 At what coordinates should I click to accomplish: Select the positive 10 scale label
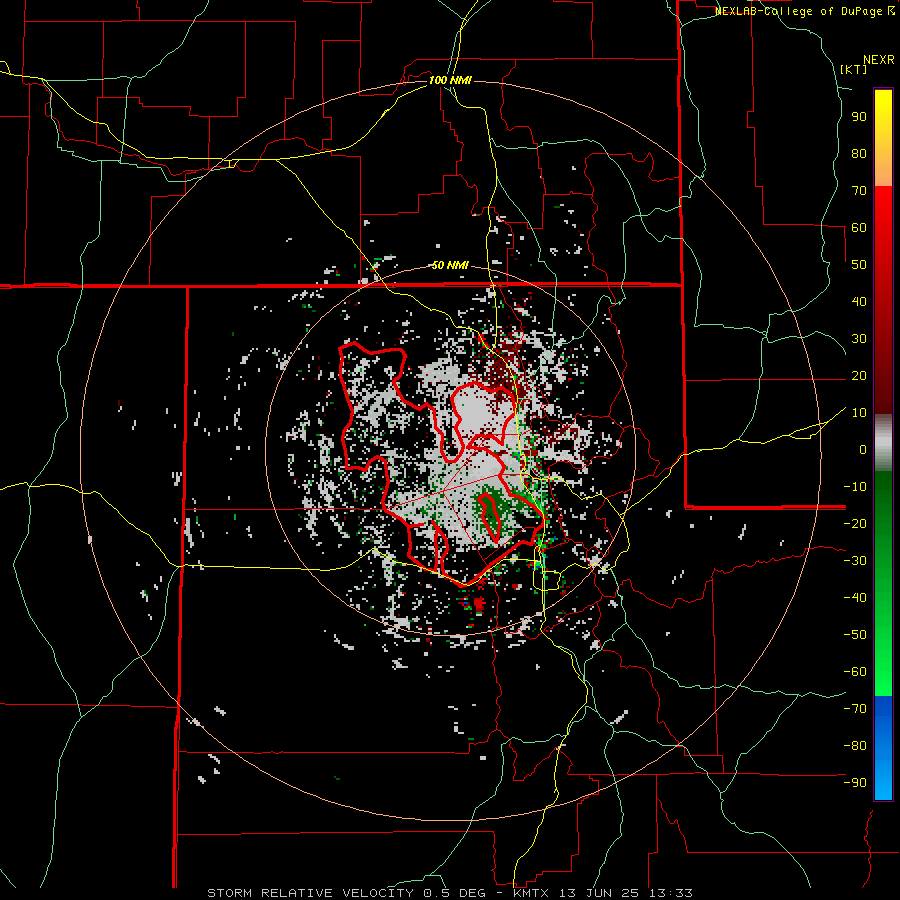click(859, 413)
